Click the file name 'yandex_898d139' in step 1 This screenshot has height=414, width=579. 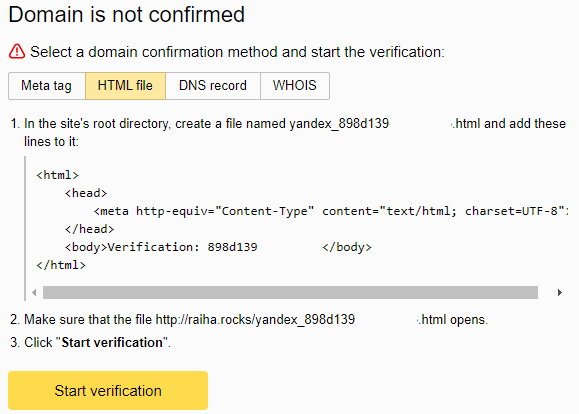[339, 123]
